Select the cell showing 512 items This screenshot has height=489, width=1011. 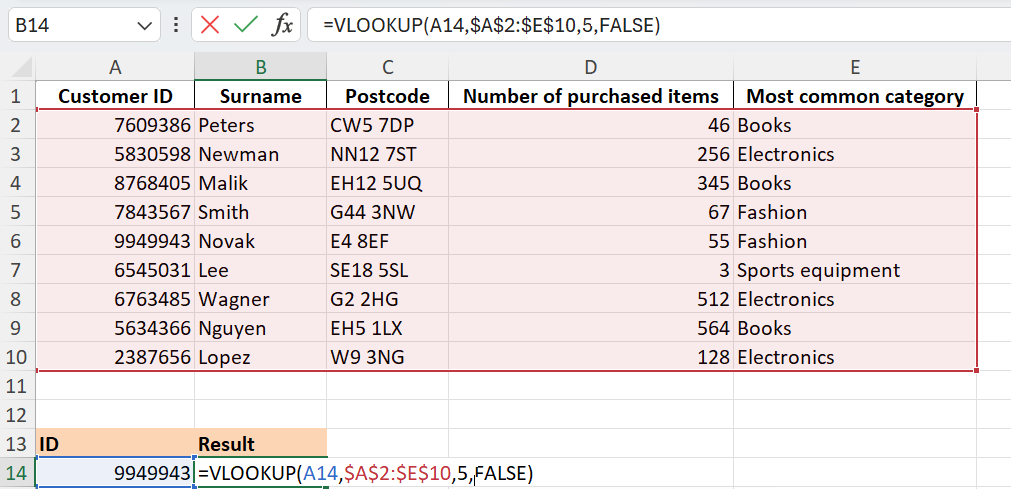591,300
